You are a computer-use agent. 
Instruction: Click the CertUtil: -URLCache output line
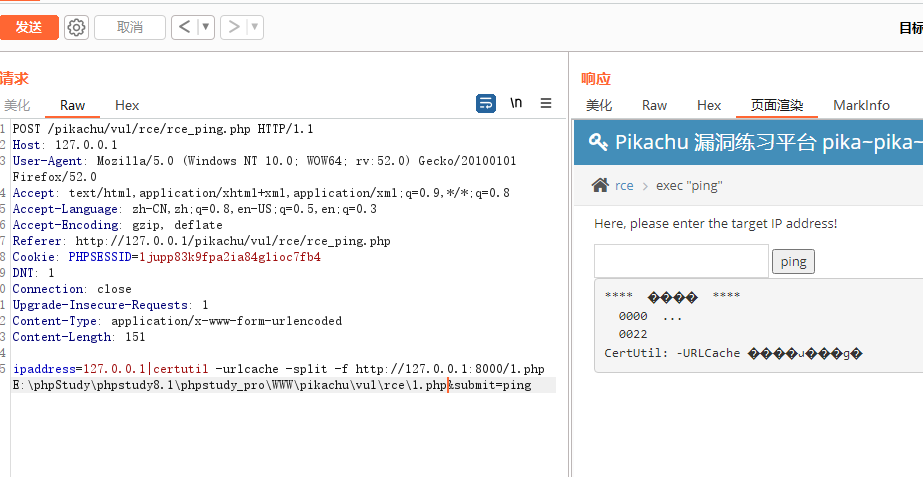click(733, 353)
